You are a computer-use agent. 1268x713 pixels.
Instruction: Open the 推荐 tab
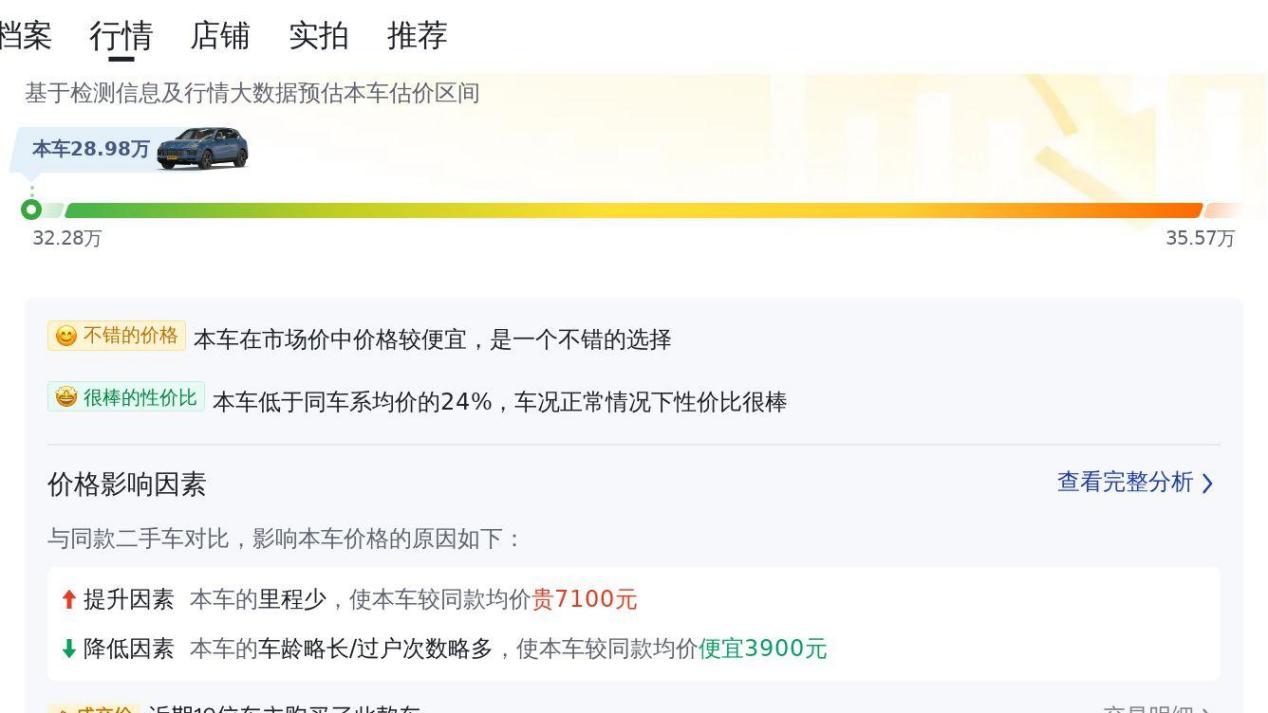(x=417, y=36)
